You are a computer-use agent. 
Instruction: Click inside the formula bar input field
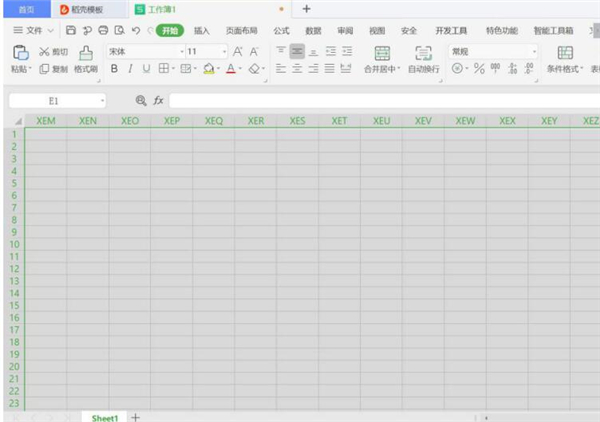click(x=380, y=101)
